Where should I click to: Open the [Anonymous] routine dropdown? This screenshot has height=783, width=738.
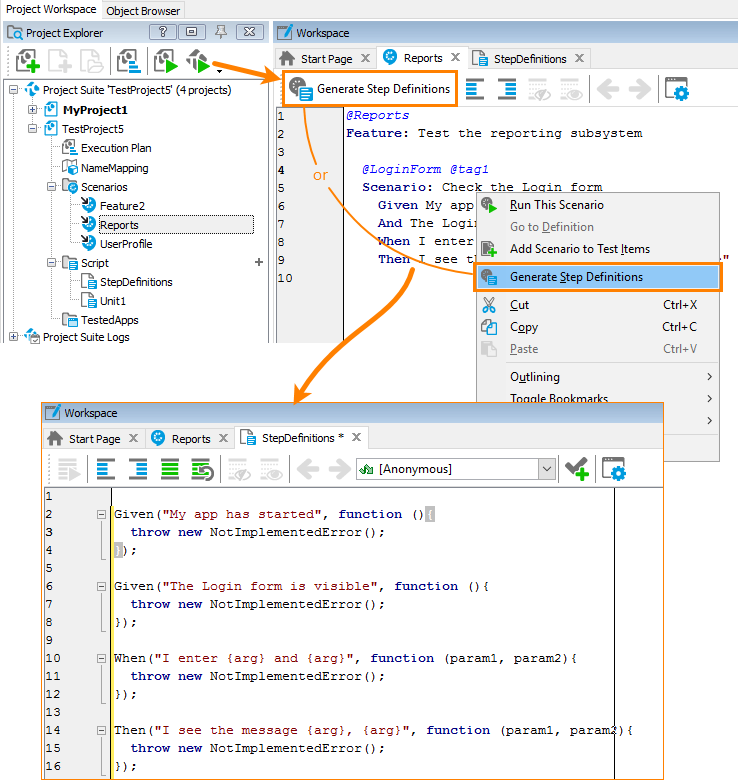click(546, 468)
